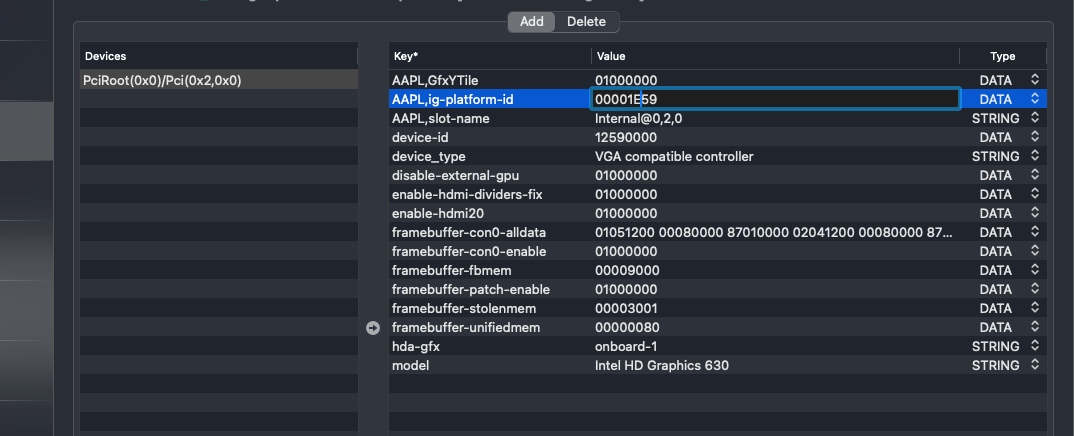The width and height of the screenshot is (1074, 436).
Task: Select the disable-external-gpu key
Action: [x=455, y=175]
